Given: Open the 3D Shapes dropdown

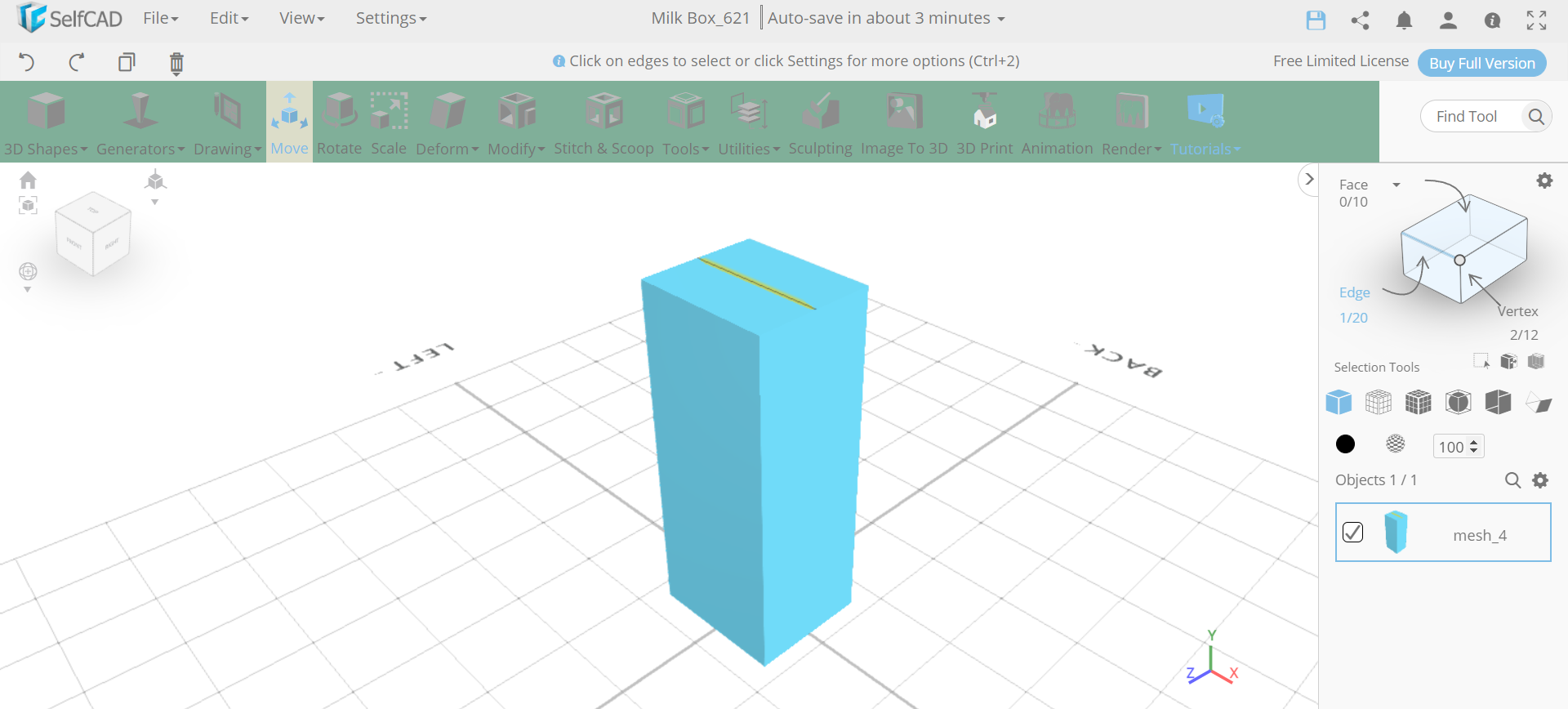Looking at the screenshot, I should click(x=46, y=123).
